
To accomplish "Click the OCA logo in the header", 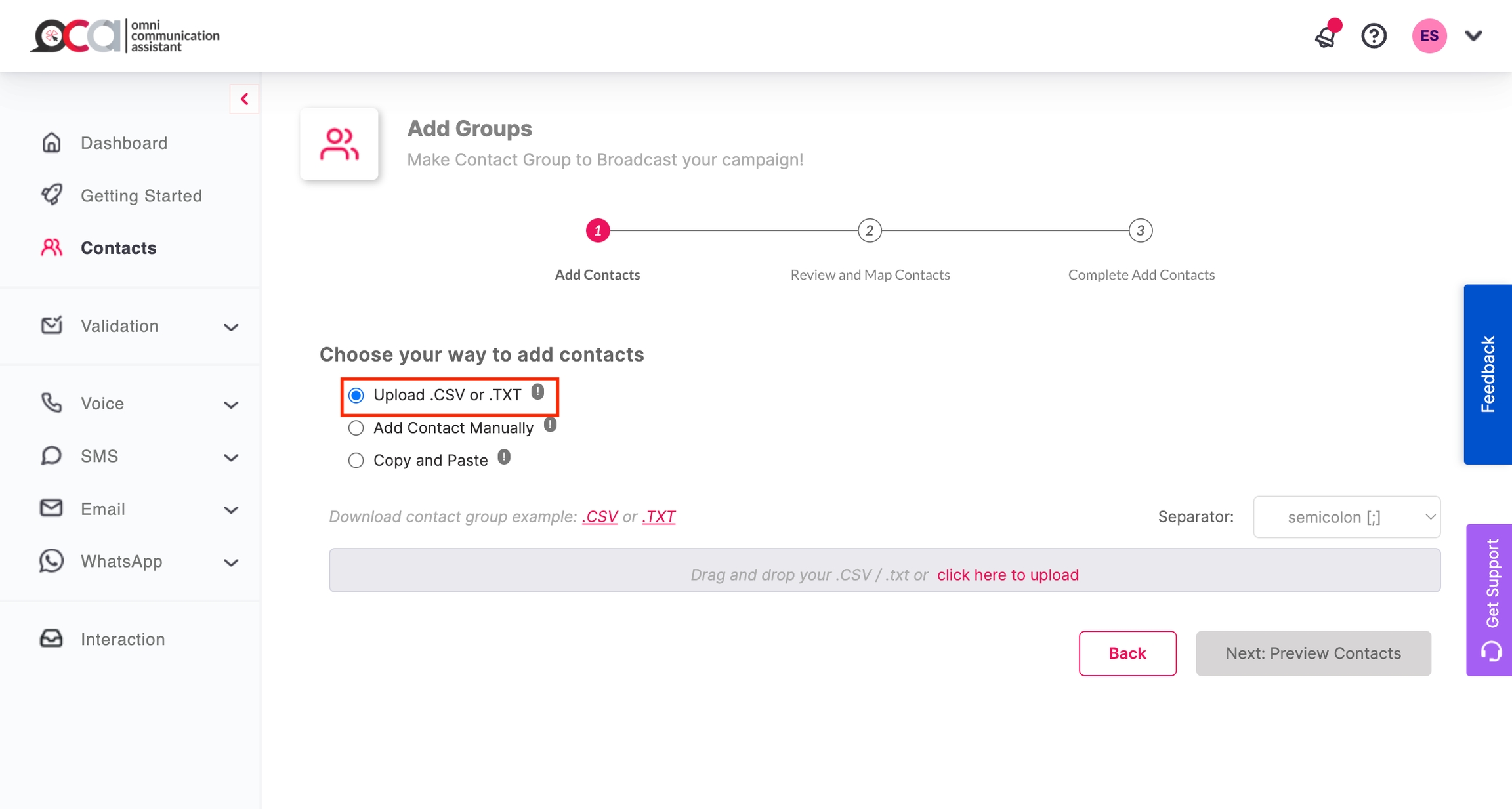I will click(125, 36).
